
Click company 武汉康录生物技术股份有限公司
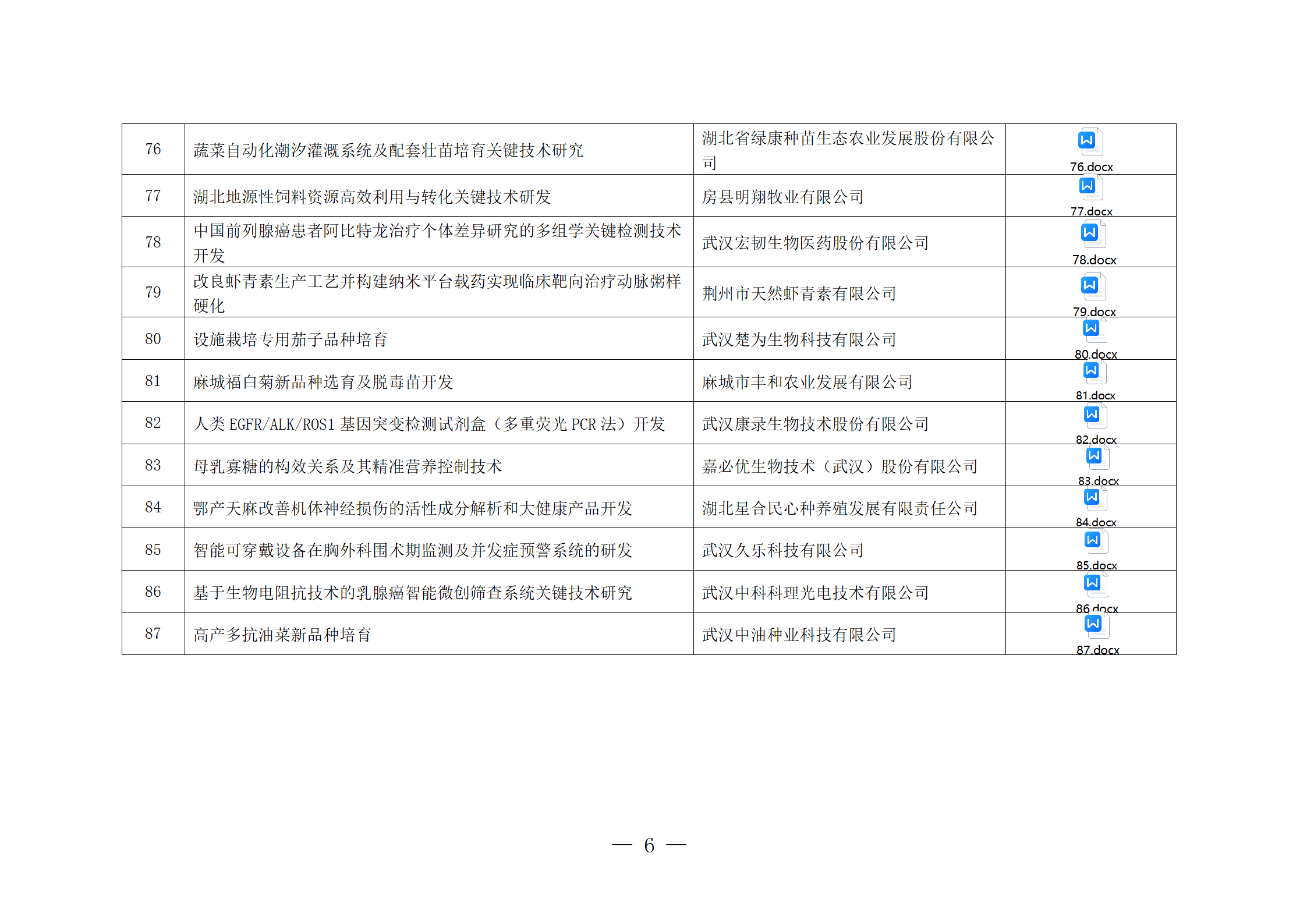pyautogui.click(x=816, y=424)
